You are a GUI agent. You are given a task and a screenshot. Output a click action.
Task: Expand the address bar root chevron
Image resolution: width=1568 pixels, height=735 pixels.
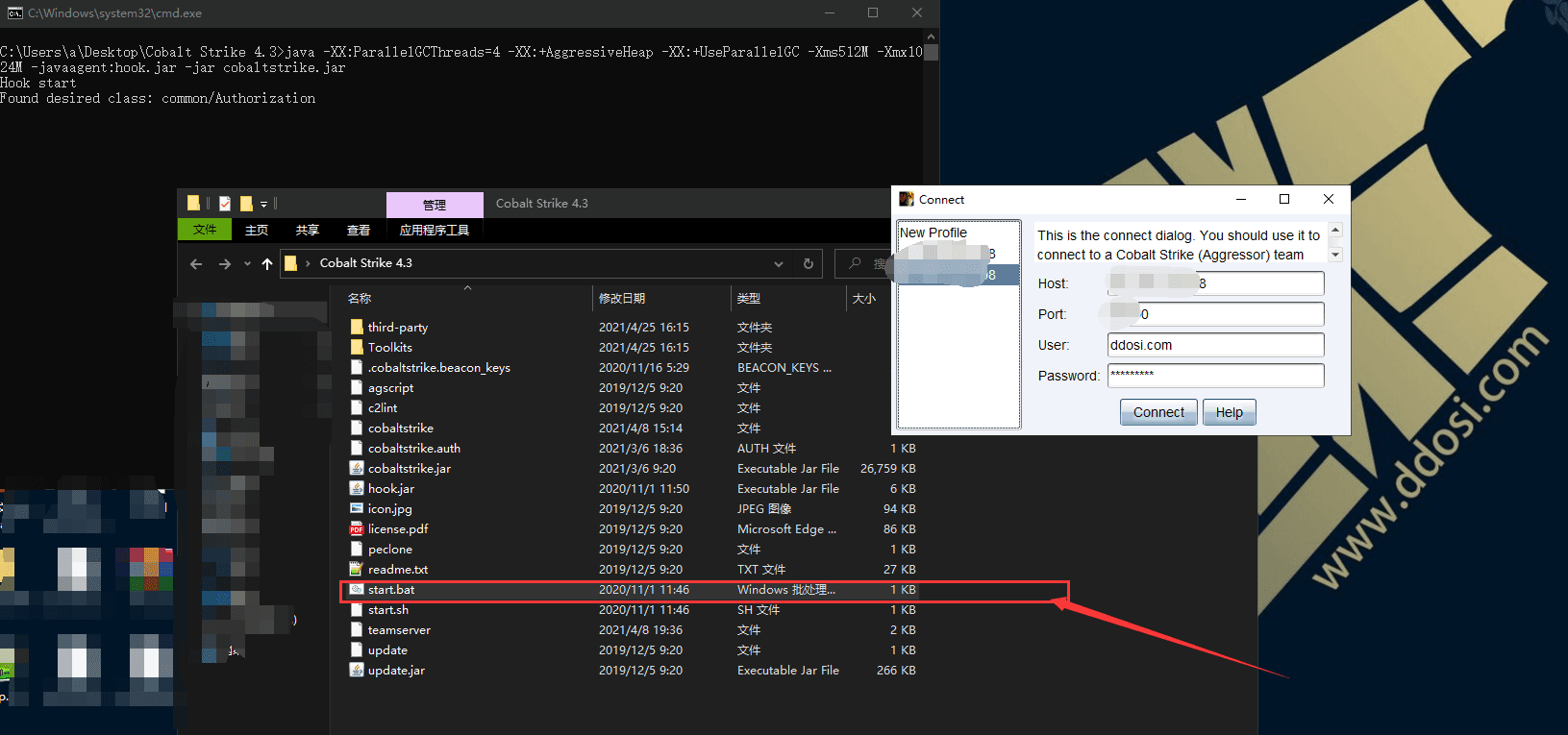(308, 263)
